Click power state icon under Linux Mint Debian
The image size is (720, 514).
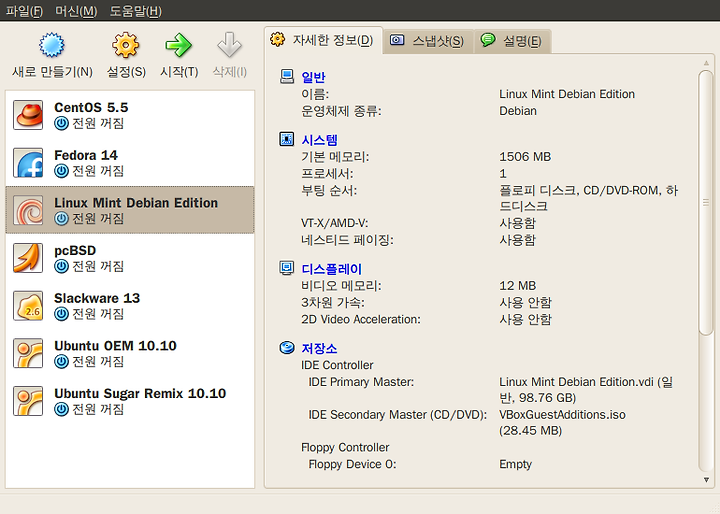pyautogui.click(x=61, y=219)
